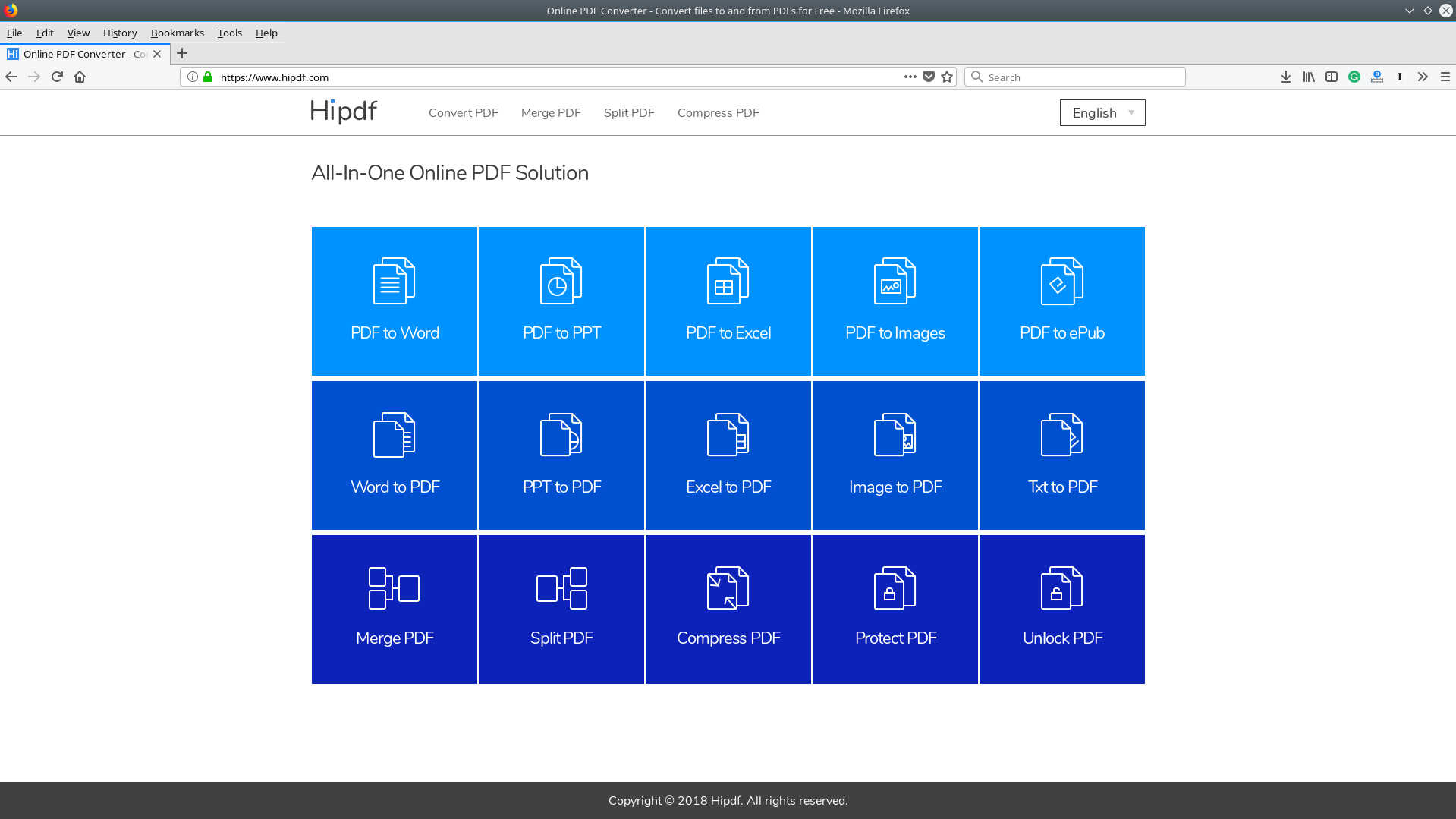
Task: Open the Txt to PDF converter tile
Action: 1062,455
